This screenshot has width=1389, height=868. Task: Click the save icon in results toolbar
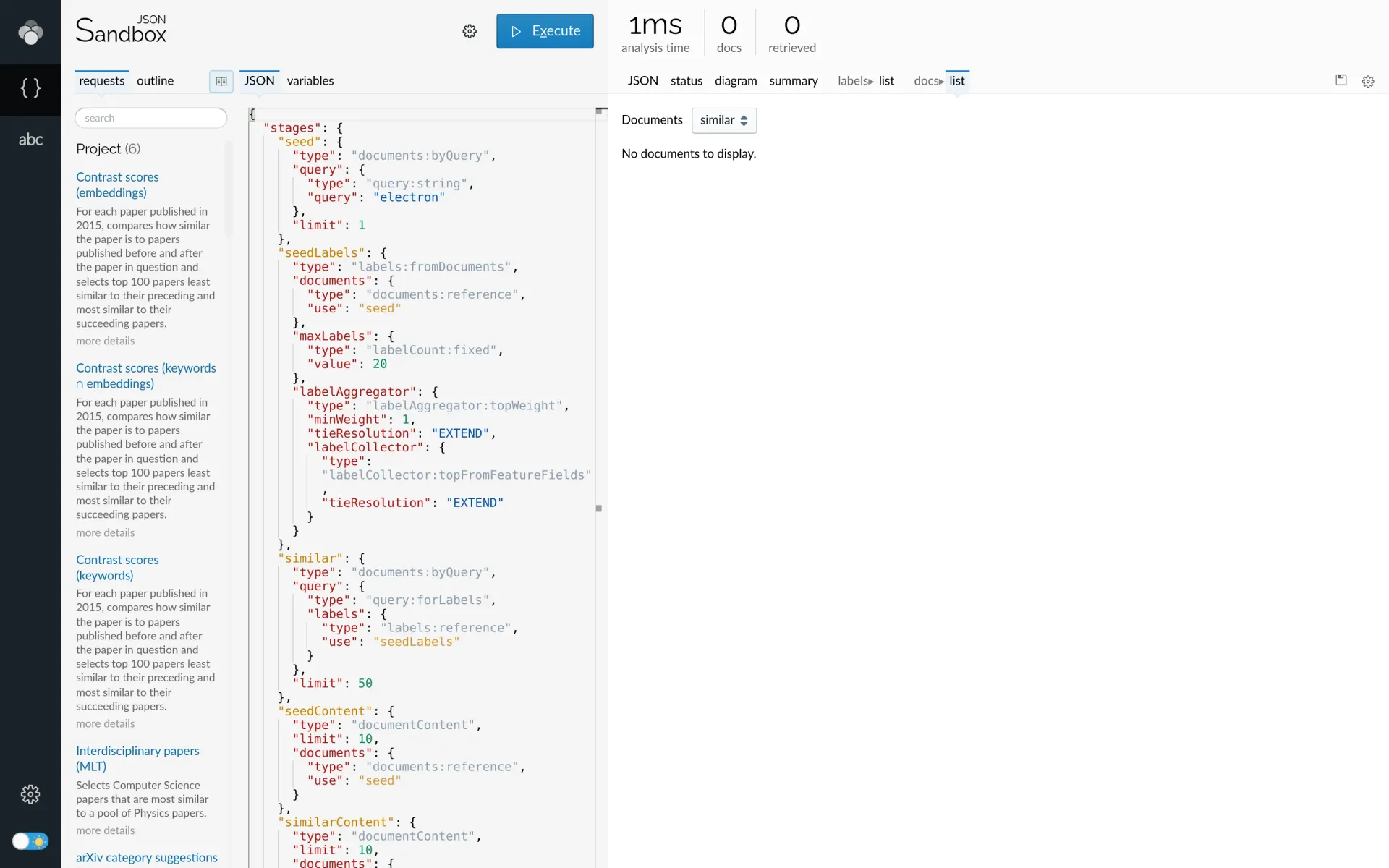1341,80
